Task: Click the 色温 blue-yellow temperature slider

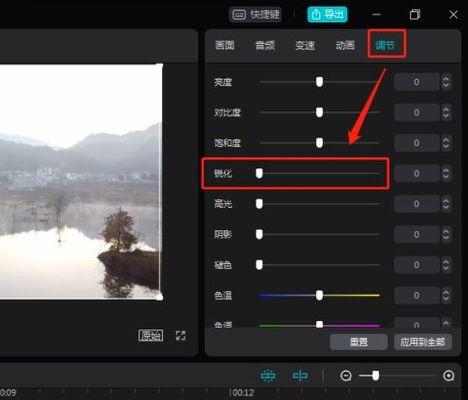Action: coord(319,295)
